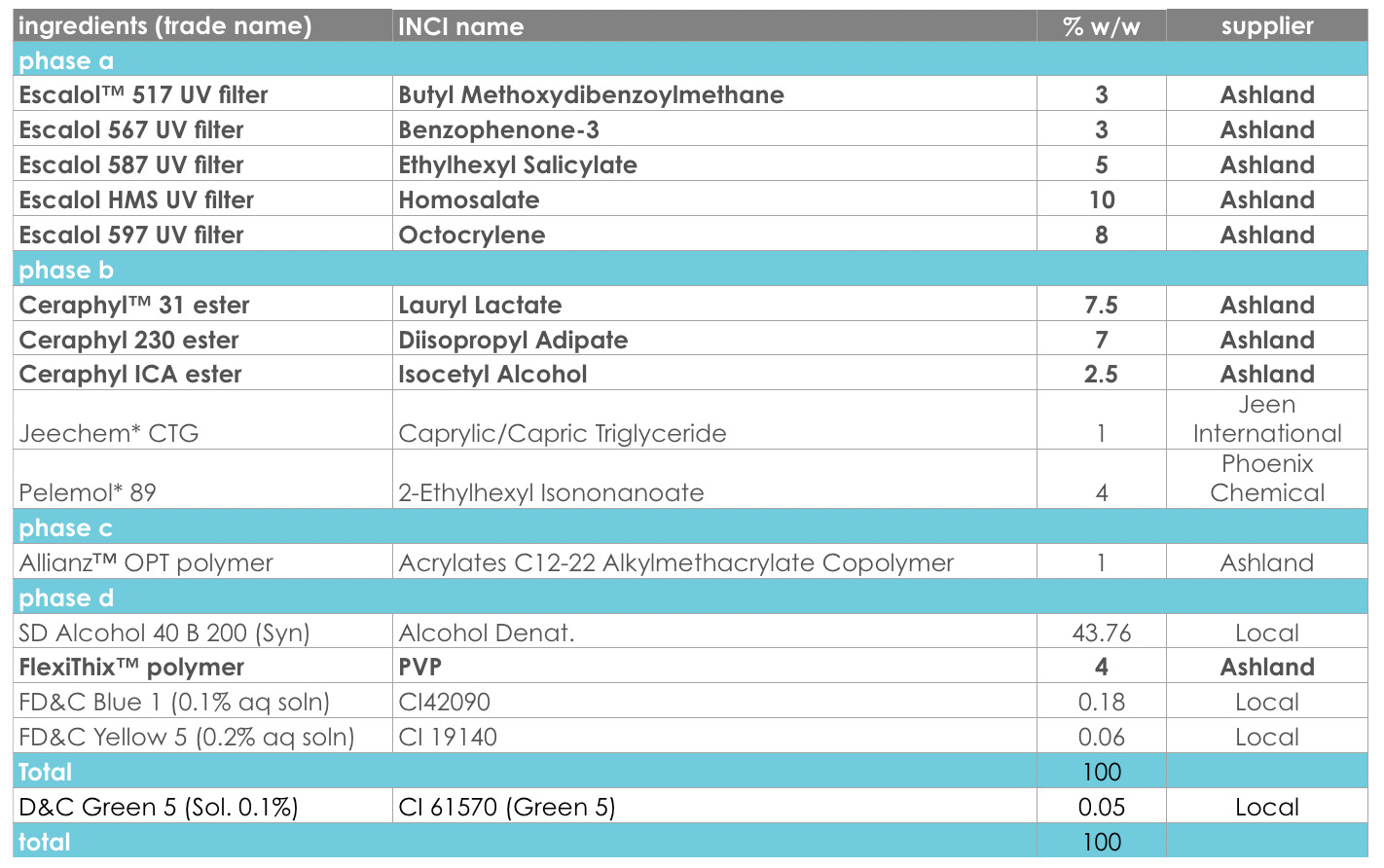Click the 'Homosalate' cell
The width and height of the screenshot is (1384, 868).
pyautogui.click(x=714, y=199)
